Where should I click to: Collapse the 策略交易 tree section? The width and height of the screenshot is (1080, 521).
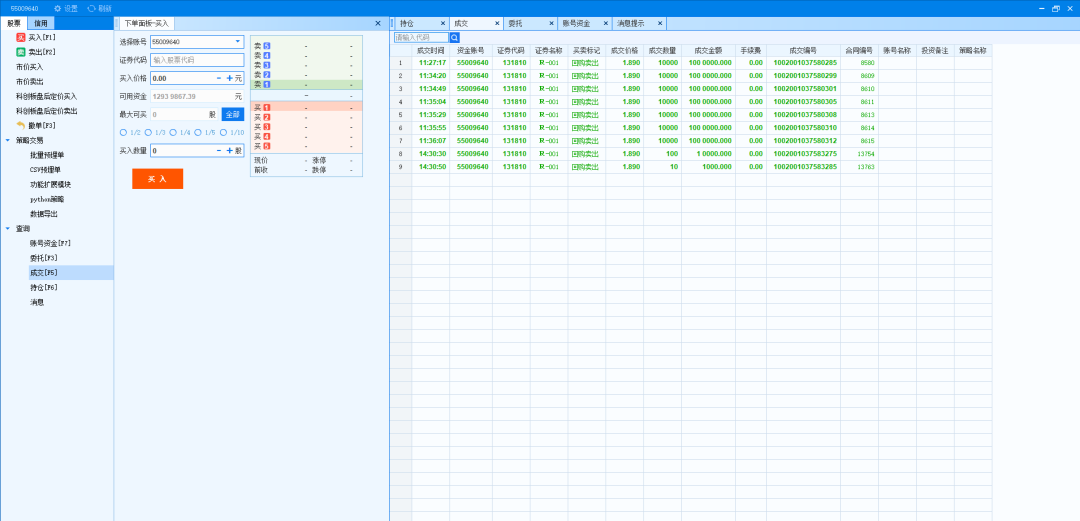click(8, 140)
